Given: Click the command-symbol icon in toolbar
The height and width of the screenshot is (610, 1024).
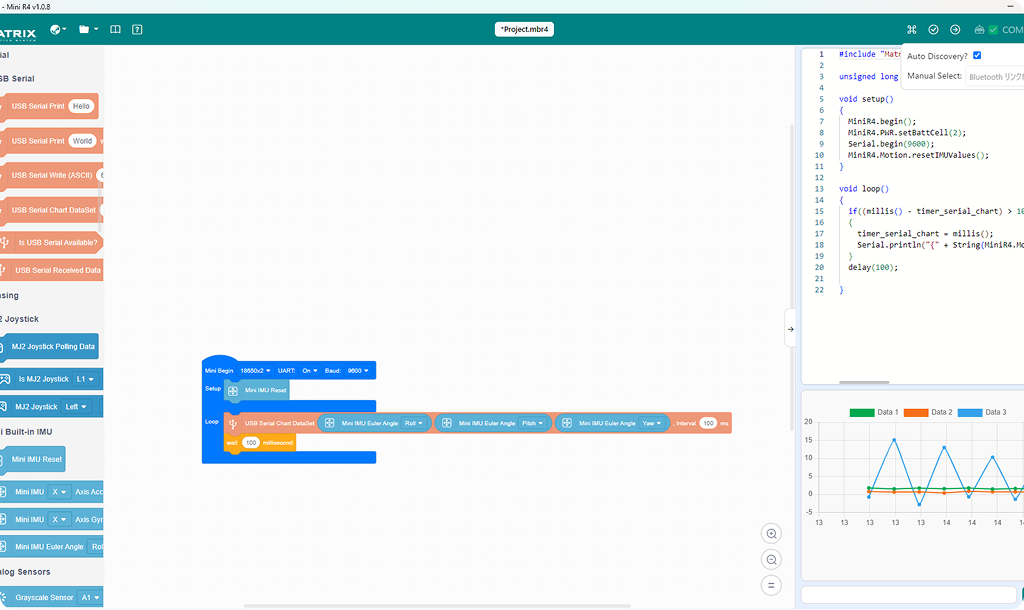Looking at the screenshot, I should pyautogui.click(x=912, y=29).
